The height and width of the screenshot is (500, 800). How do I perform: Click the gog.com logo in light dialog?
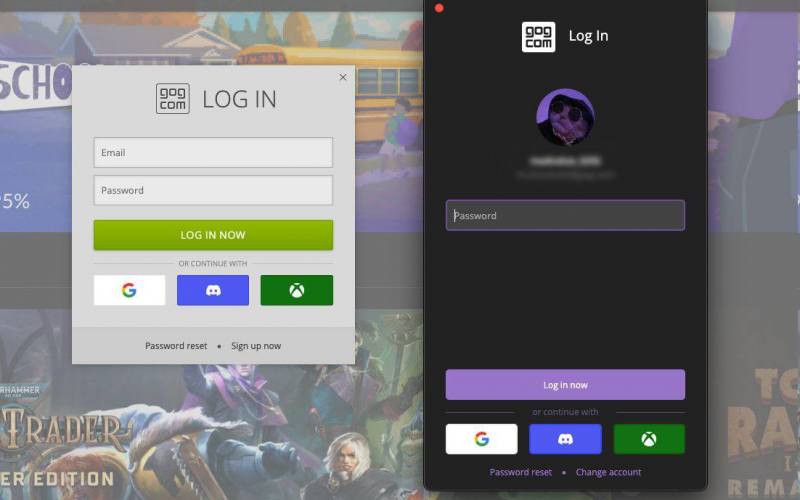click(172, 98)
